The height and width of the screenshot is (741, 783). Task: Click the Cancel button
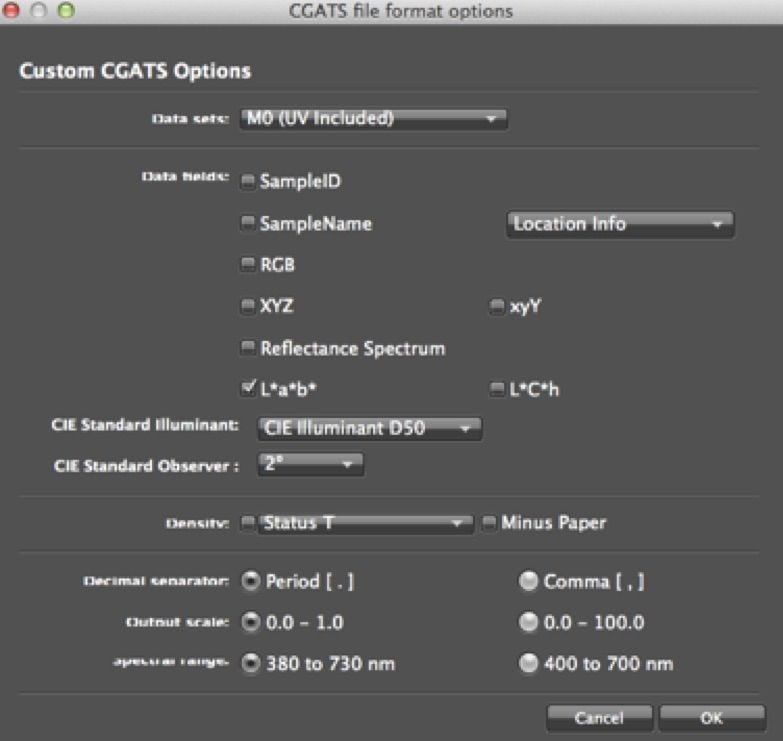[x=599, y=718]
